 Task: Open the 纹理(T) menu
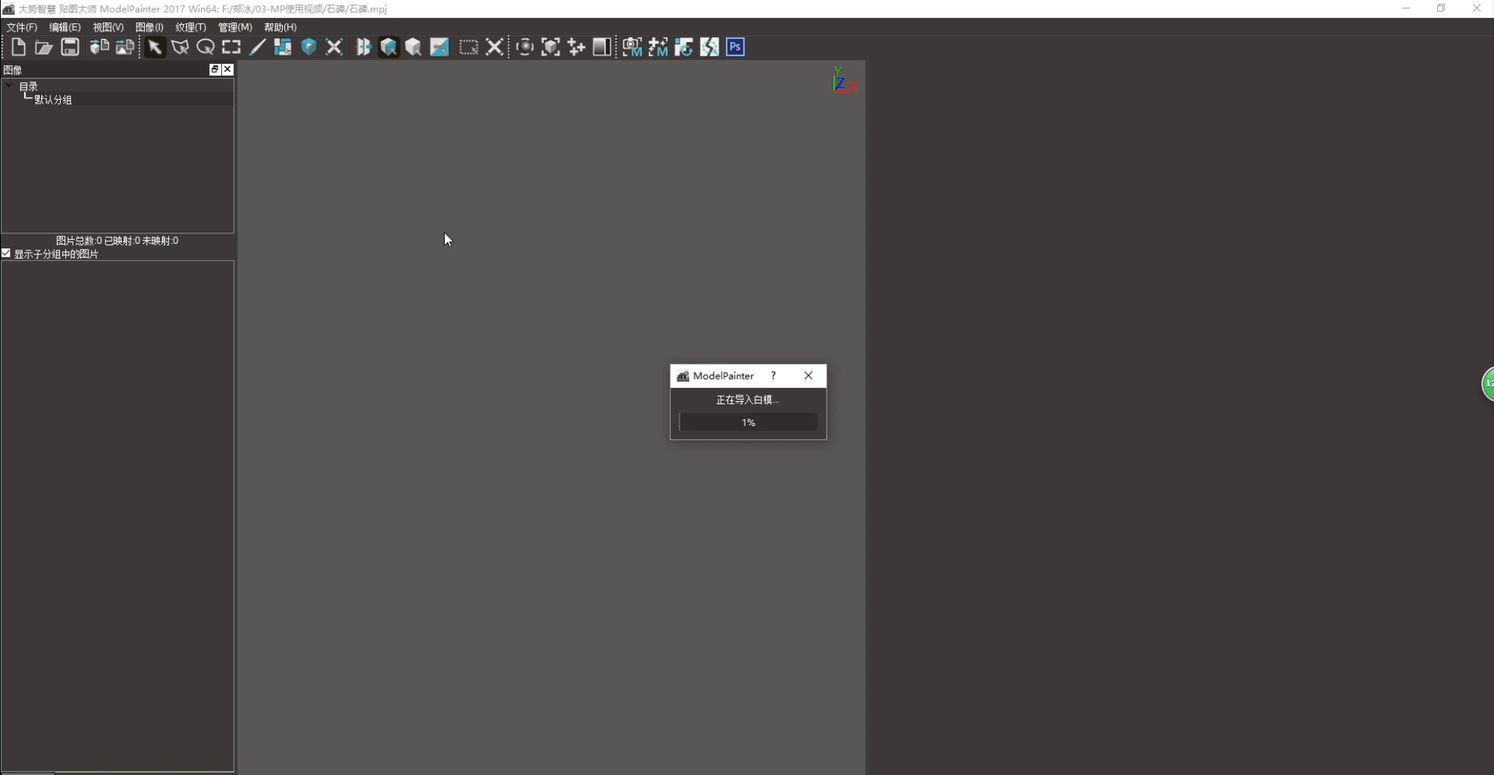(190, 27)
